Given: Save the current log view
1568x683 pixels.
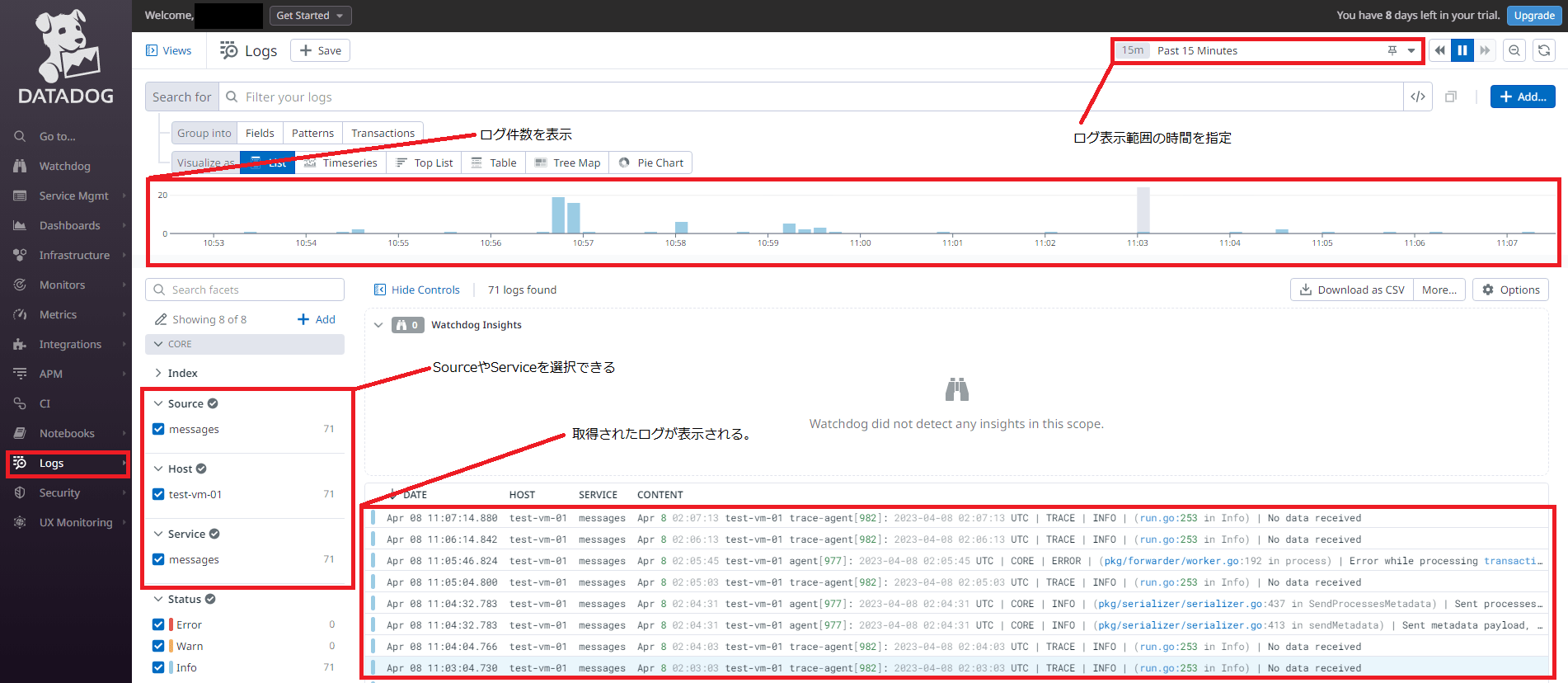Looking at the screenshot, I should (x=320, y=50).
